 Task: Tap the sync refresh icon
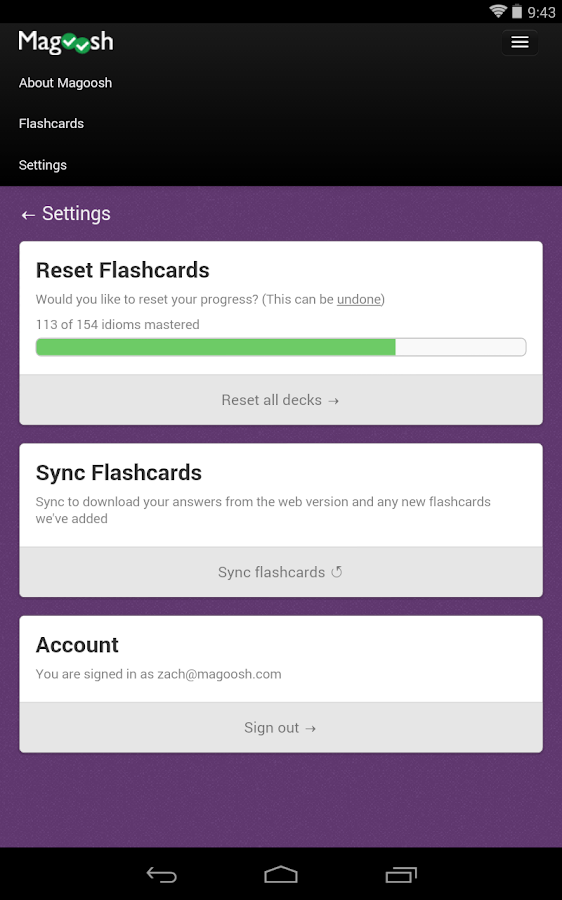point(337,572)
